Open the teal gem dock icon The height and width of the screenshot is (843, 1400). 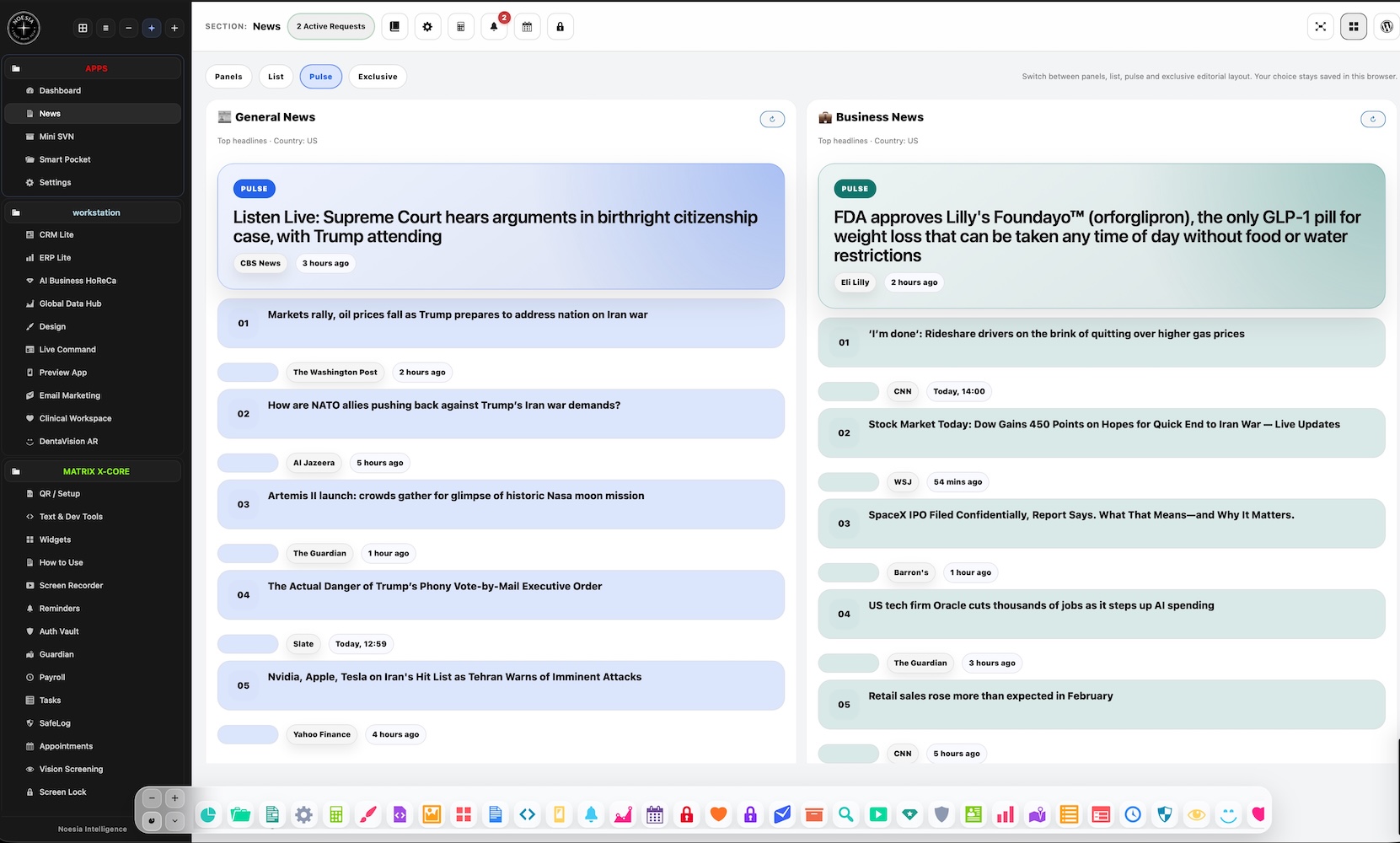909,814
